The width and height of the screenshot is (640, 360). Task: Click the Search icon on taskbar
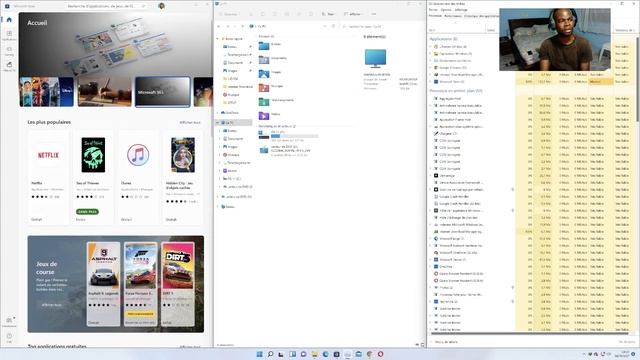270,354
